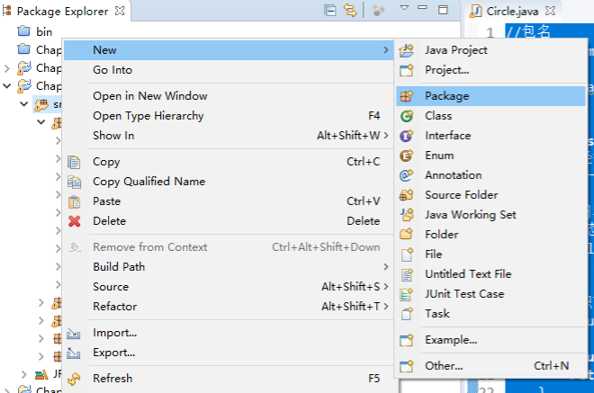Open the Package Explorer View Menu triangle
Image resolution: width=594 pixels, height=393 pixels.
405,8
